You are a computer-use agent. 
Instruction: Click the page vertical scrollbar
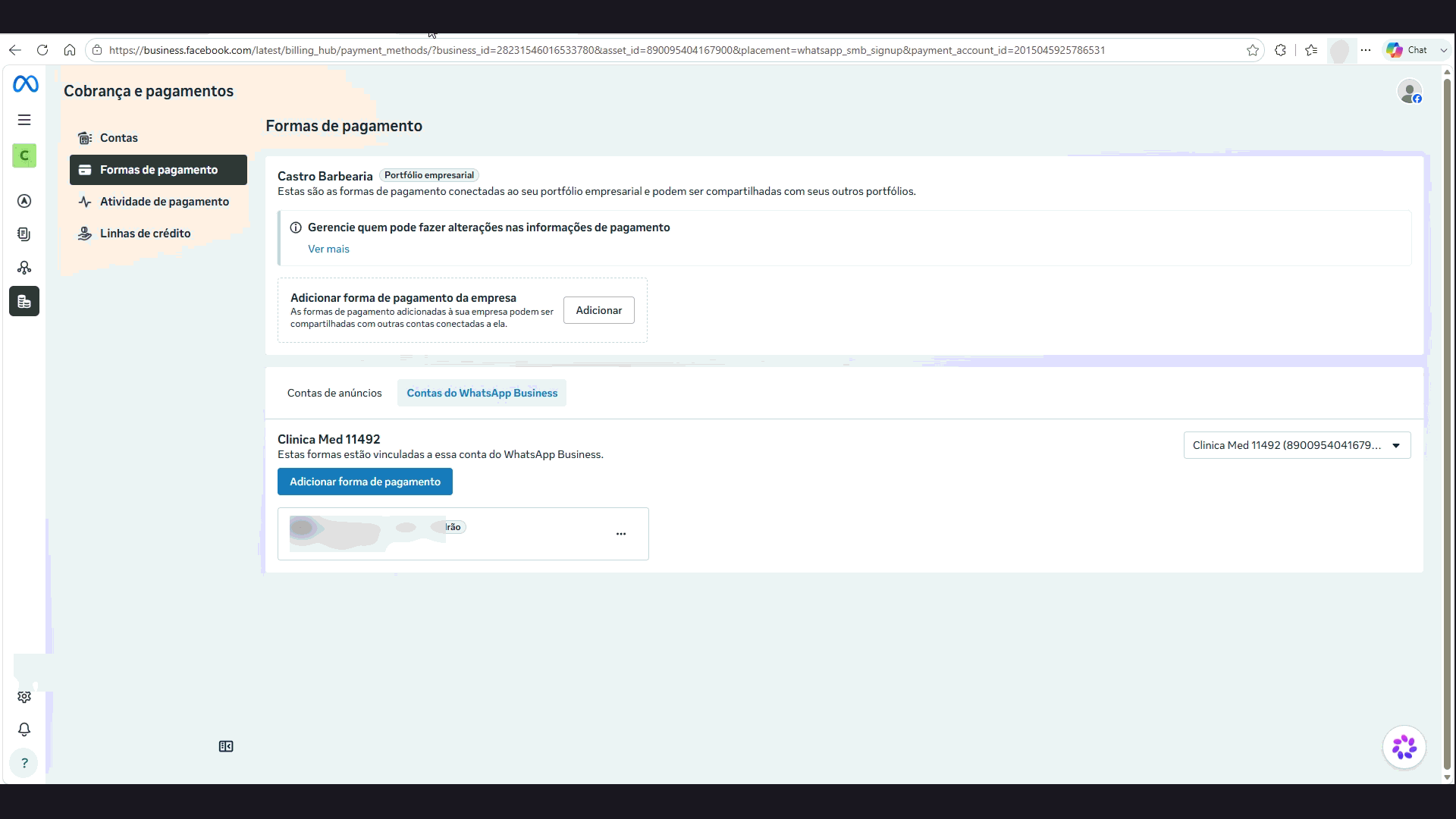[x=1447, y=425]
